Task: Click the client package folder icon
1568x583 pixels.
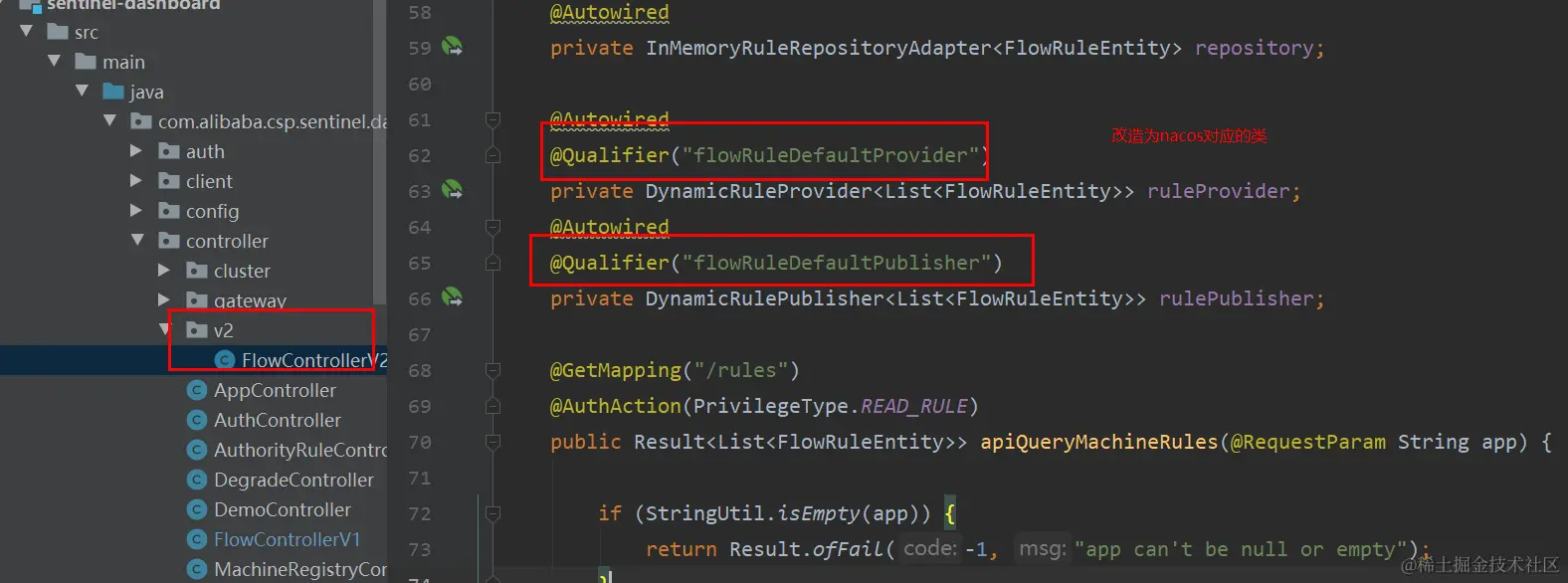Action: point(169,181)
